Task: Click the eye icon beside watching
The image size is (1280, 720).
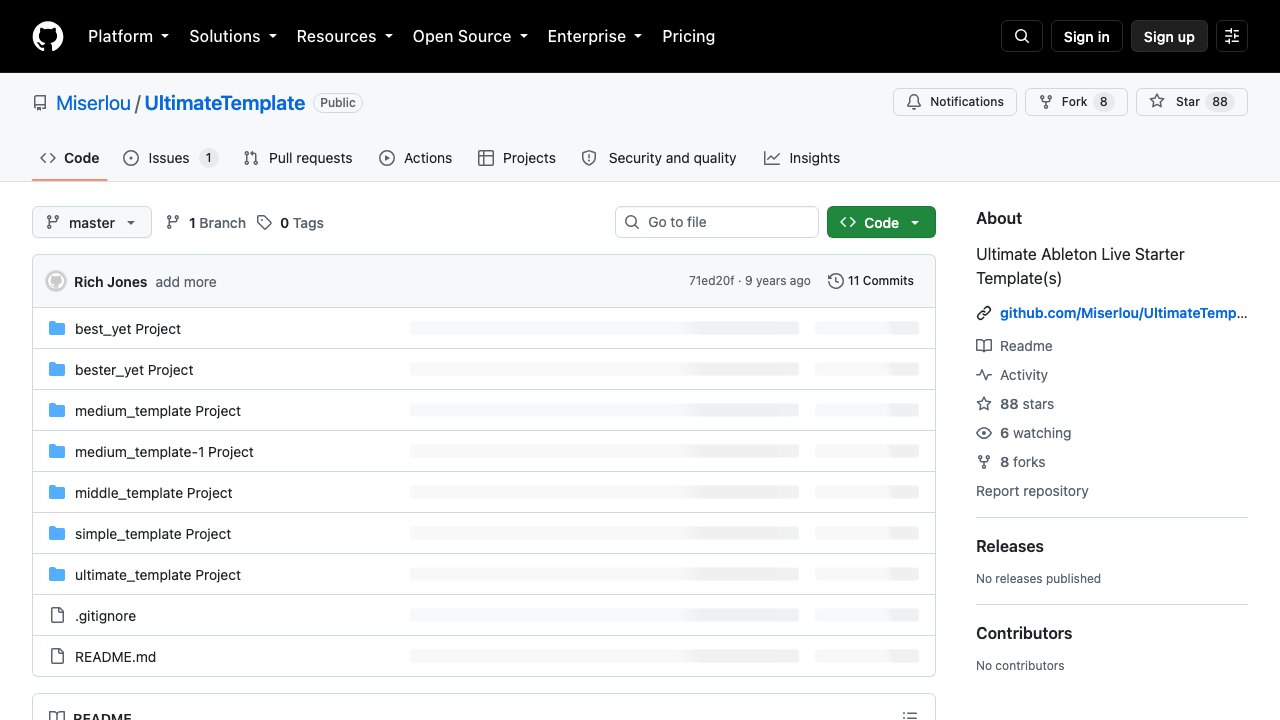Action: click(984, 433)
